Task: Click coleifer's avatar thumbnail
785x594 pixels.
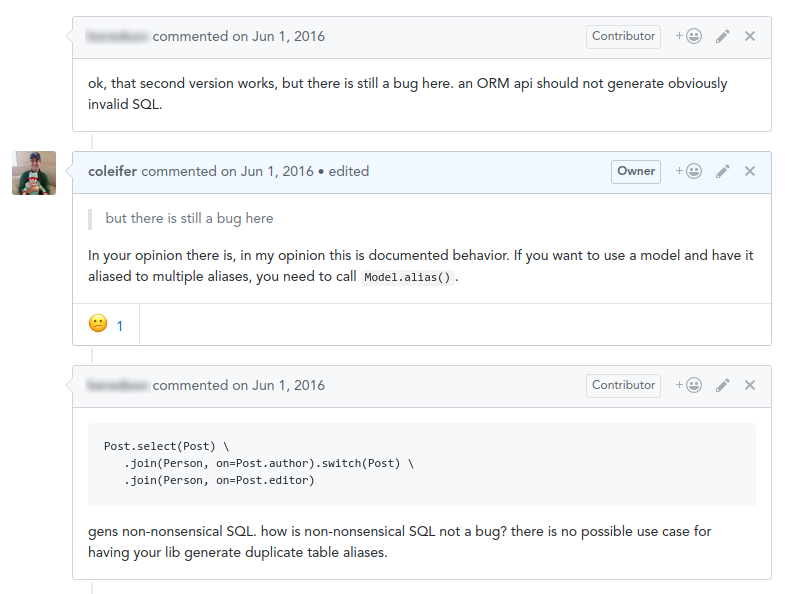Action: point(34,173)
